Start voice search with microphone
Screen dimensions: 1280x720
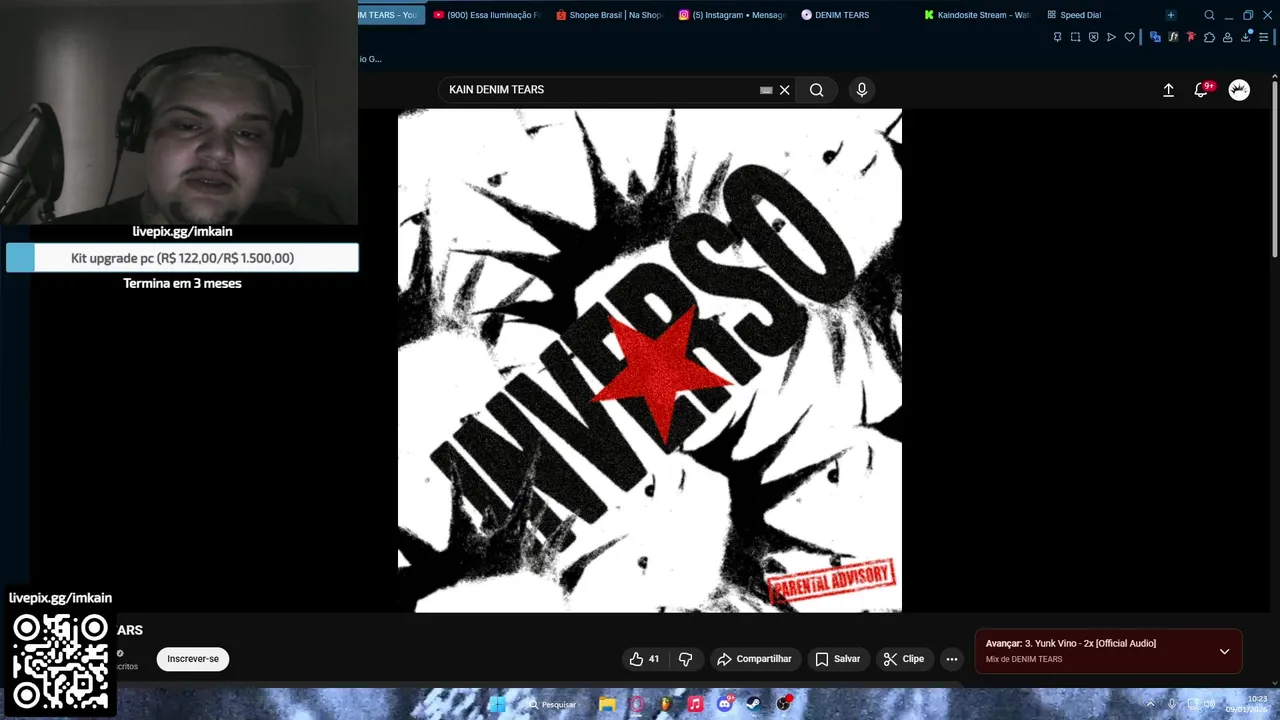click(862, 90)
